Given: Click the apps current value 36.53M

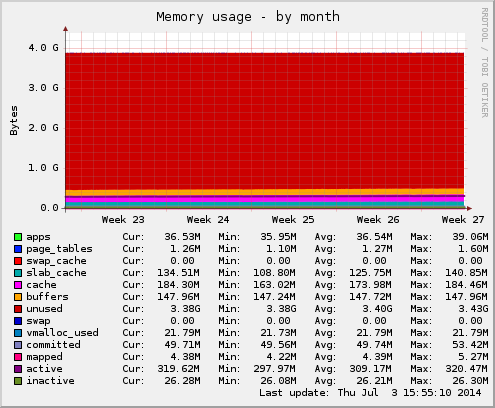Looking at the screenshot, I should 182,237.
